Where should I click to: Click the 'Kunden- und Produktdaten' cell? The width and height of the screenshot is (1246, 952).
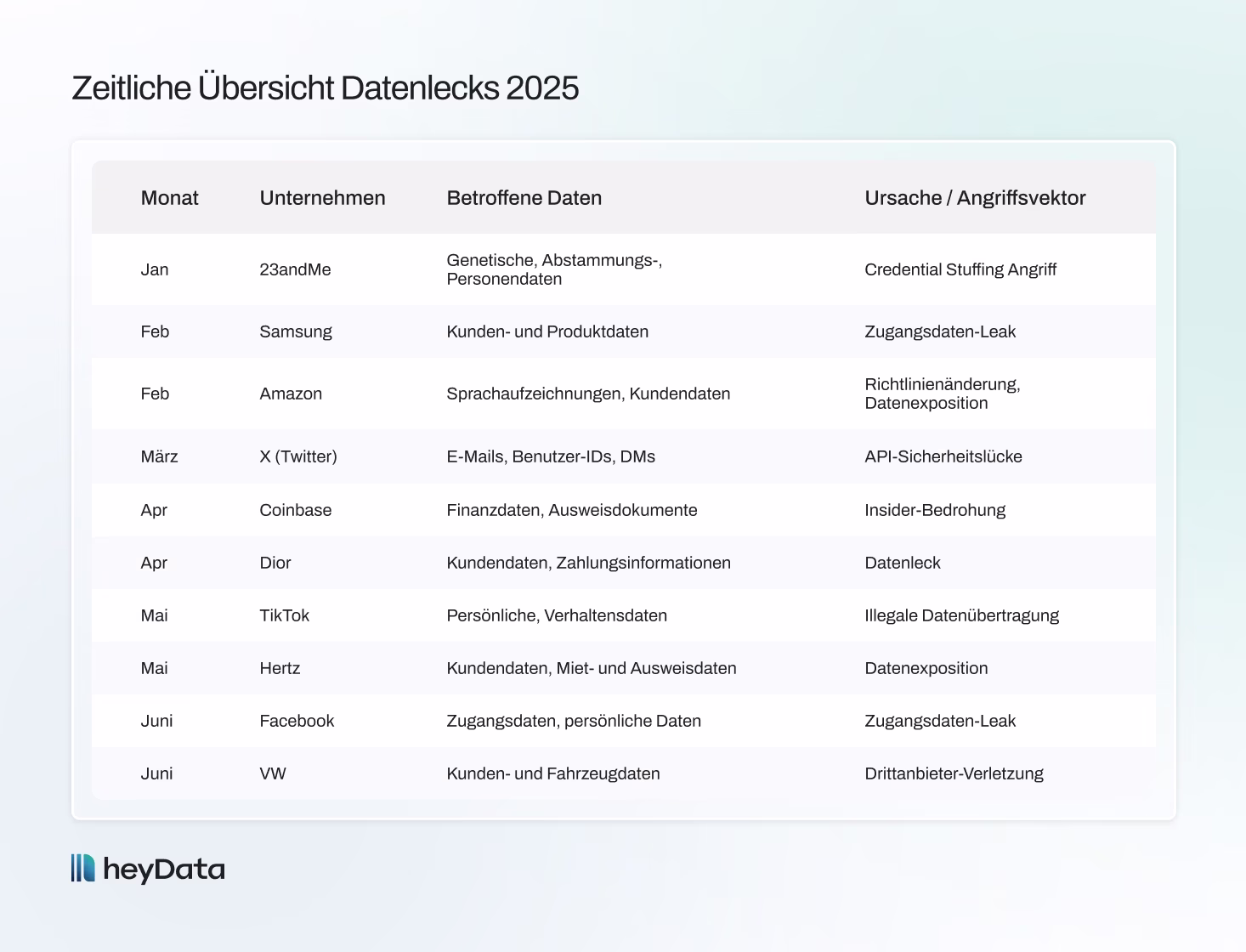tap(547, 331)
